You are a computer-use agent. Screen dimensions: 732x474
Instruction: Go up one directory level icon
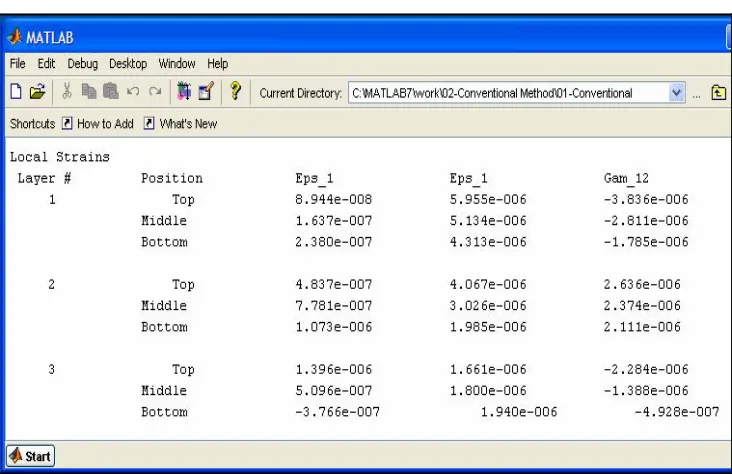click(718, 92)
